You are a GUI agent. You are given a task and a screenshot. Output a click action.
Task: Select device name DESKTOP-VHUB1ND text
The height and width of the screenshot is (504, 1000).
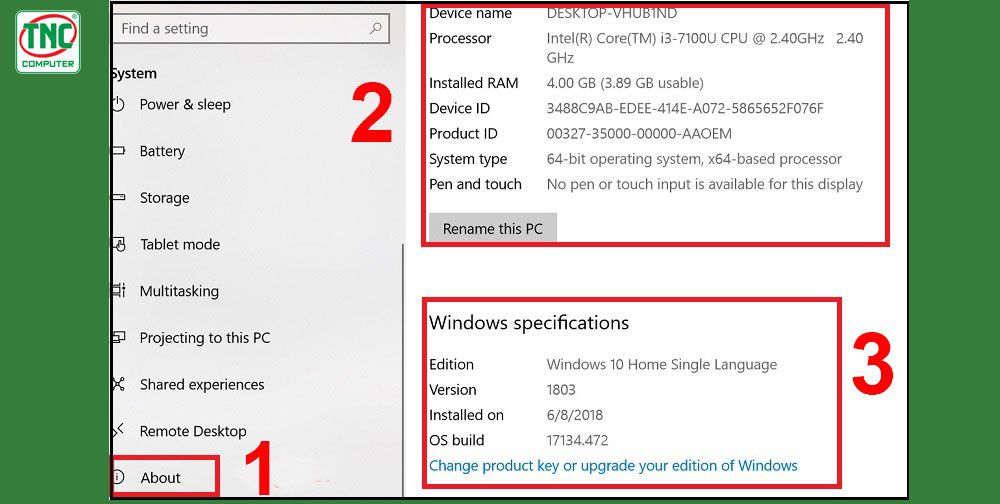point(612,12)
